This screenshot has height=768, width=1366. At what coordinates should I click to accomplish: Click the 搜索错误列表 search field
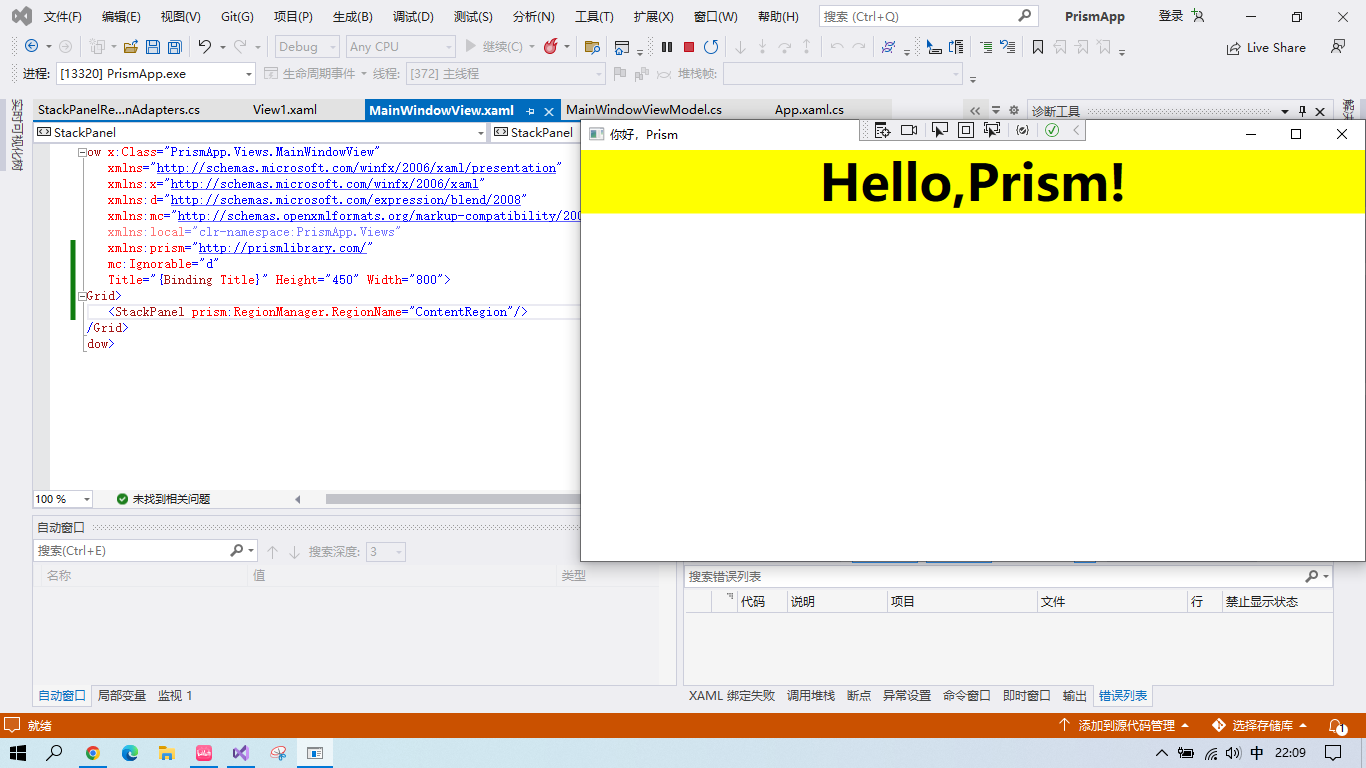[1008, 577]
